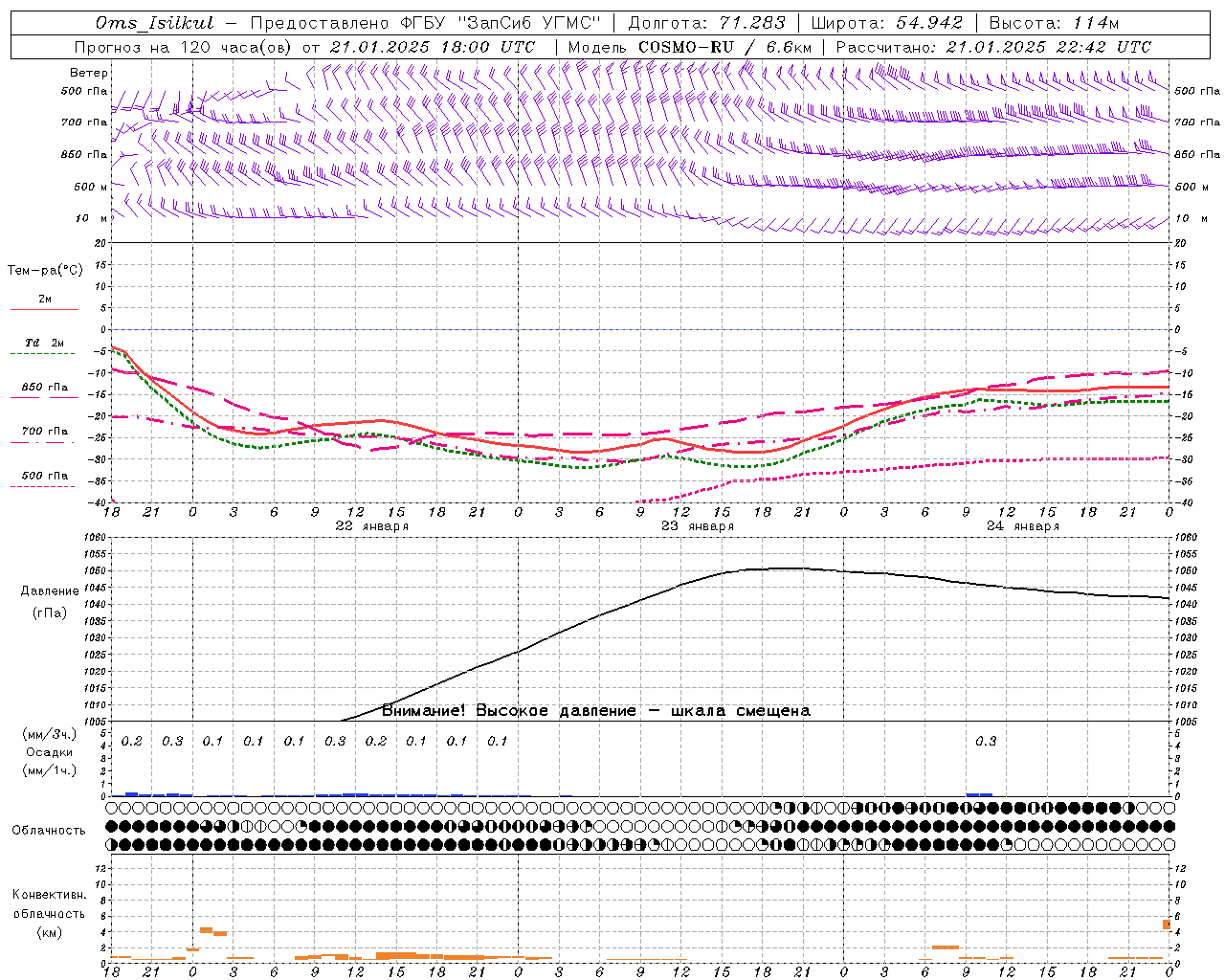Click the date label 23 января
Viewport: 1225px width, 980px height.
pyautogui.click(x=698, y=525)
